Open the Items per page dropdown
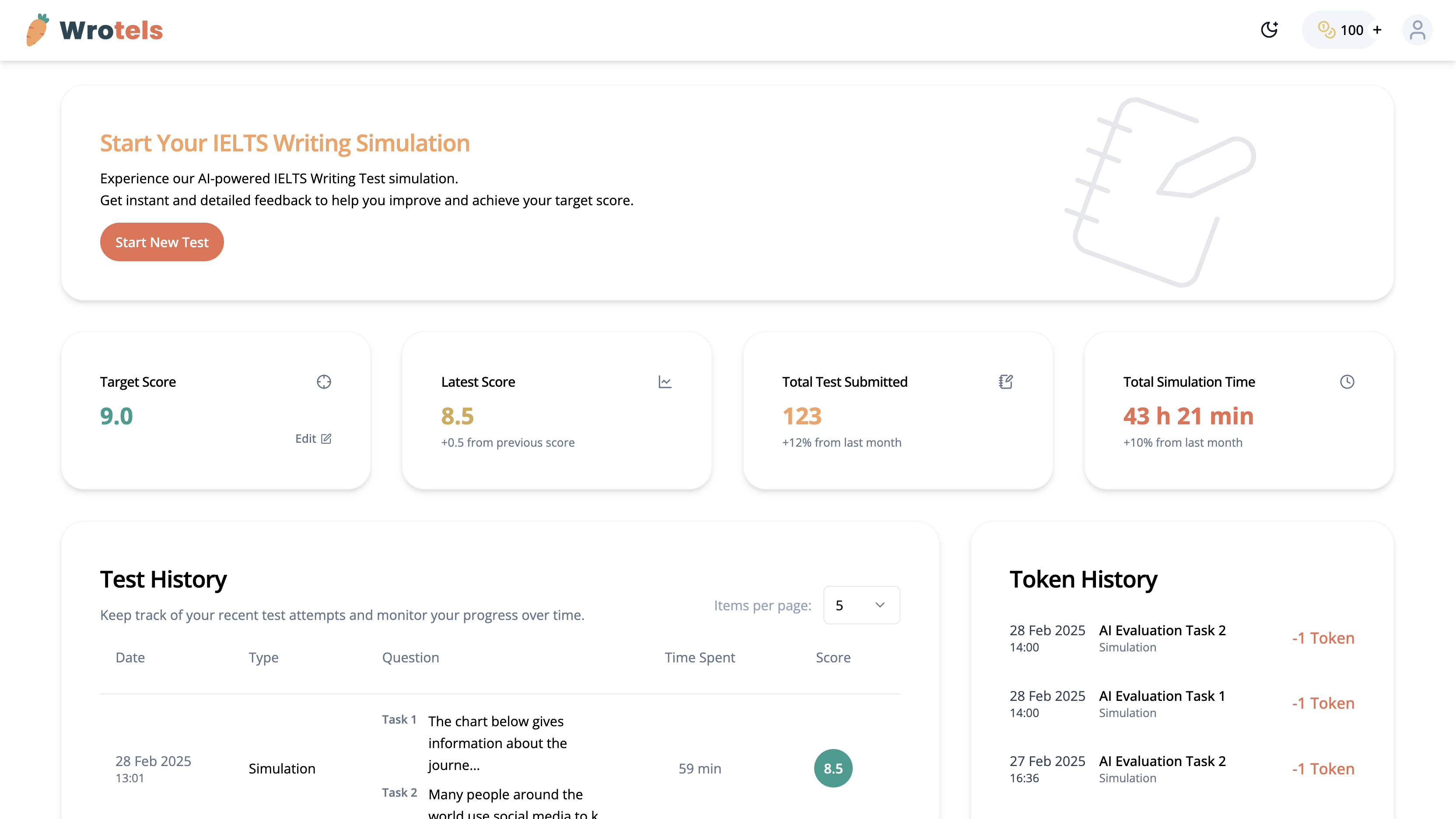1456x819 pixels. pos(861,605)
